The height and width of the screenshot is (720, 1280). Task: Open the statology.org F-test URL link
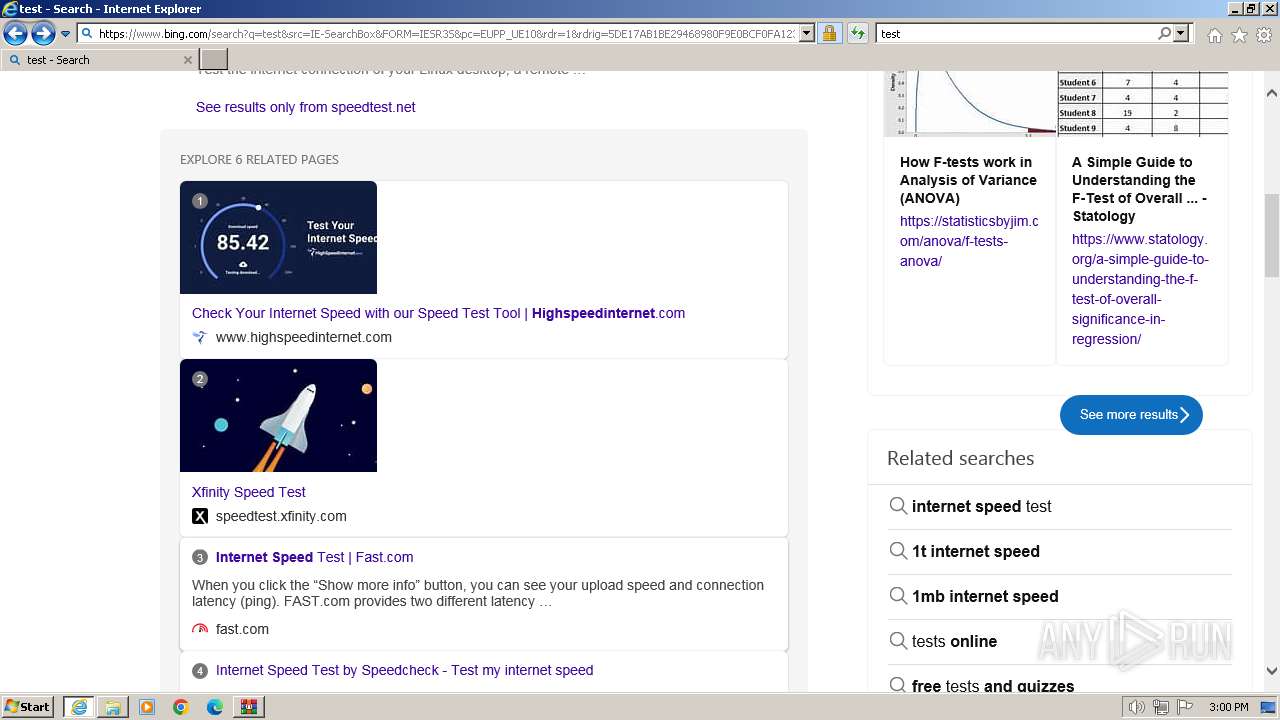pyautogui.click(x=1140, y=289)
